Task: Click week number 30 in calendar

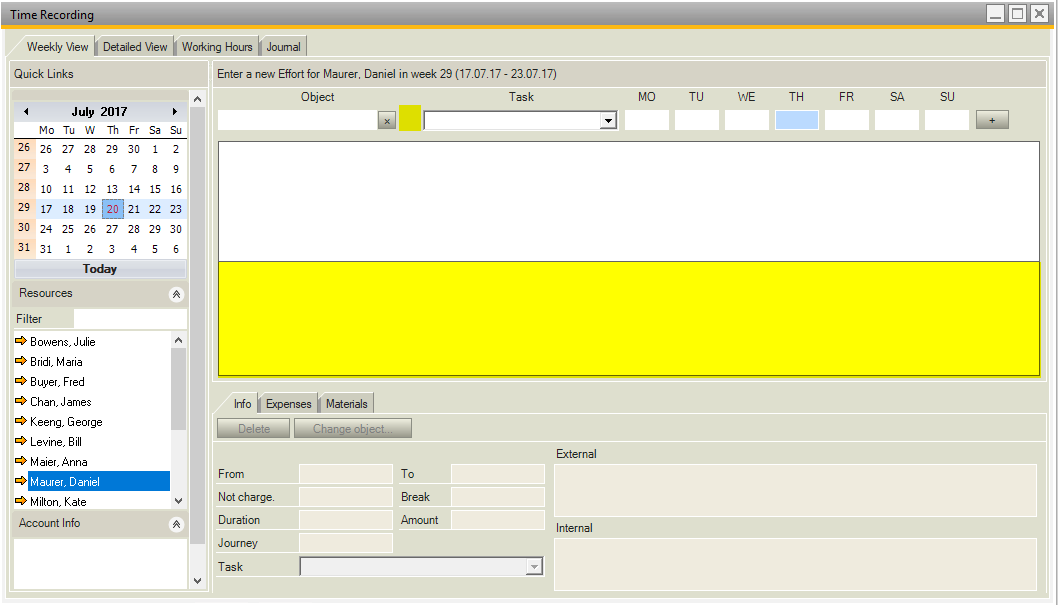Action: [x=24, y=228]
